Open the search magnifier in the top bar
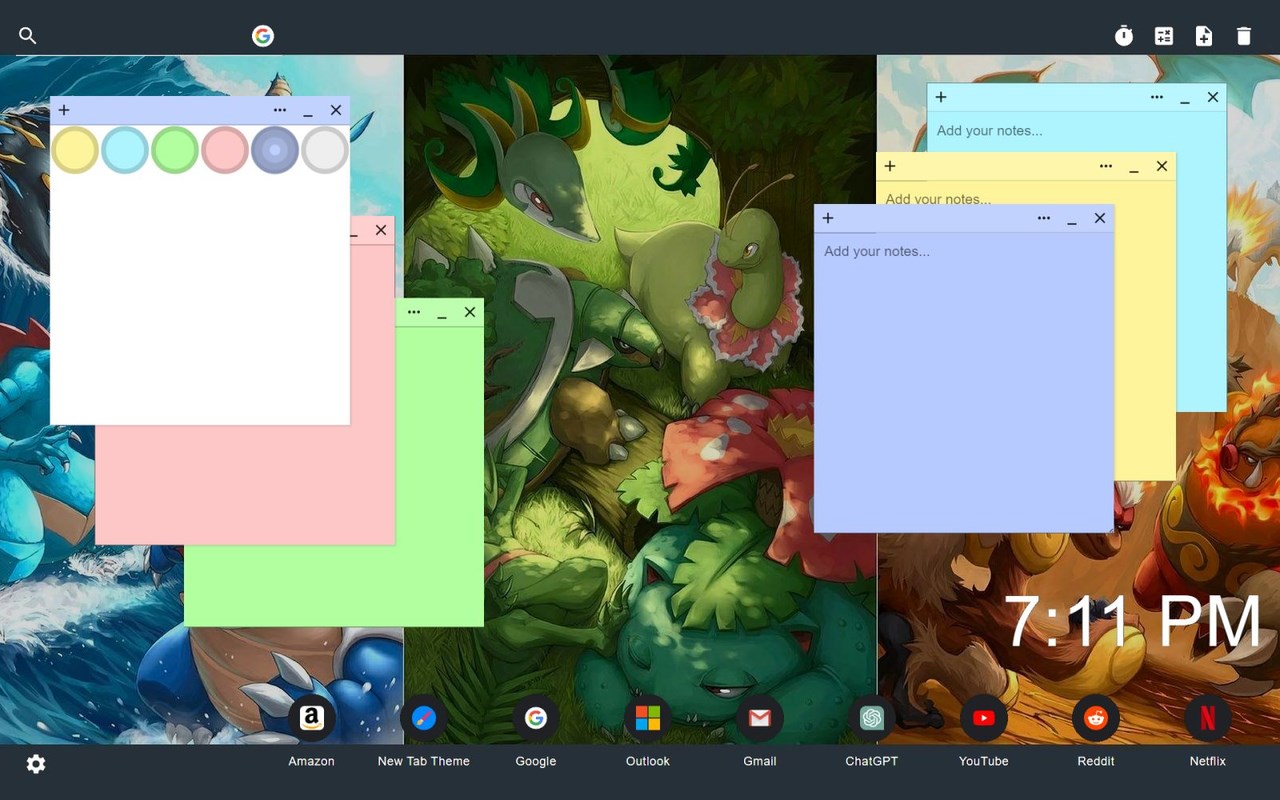The image size is (1280, 800). coord(28,36)
